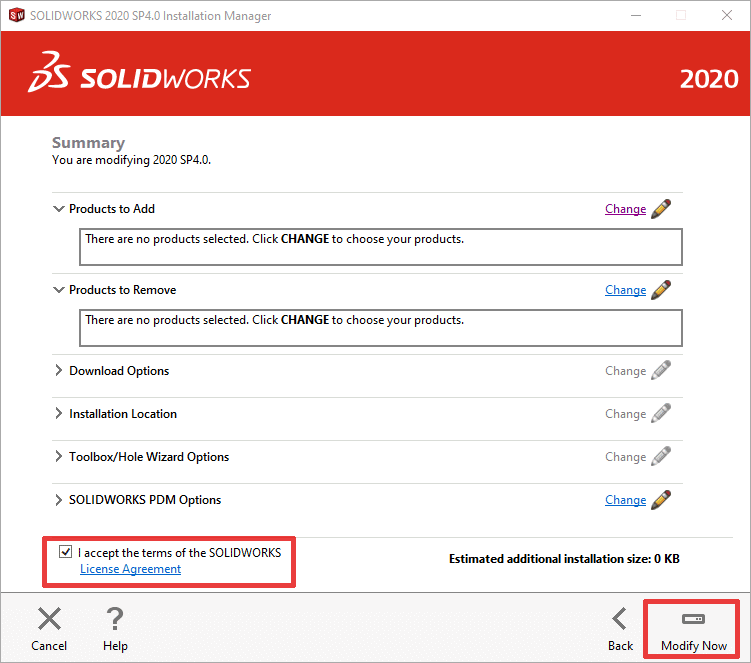This screenshot has height=663, width=751.
Task: Click the greyed pencil icon for Installation Location
Action: point(661,413)
